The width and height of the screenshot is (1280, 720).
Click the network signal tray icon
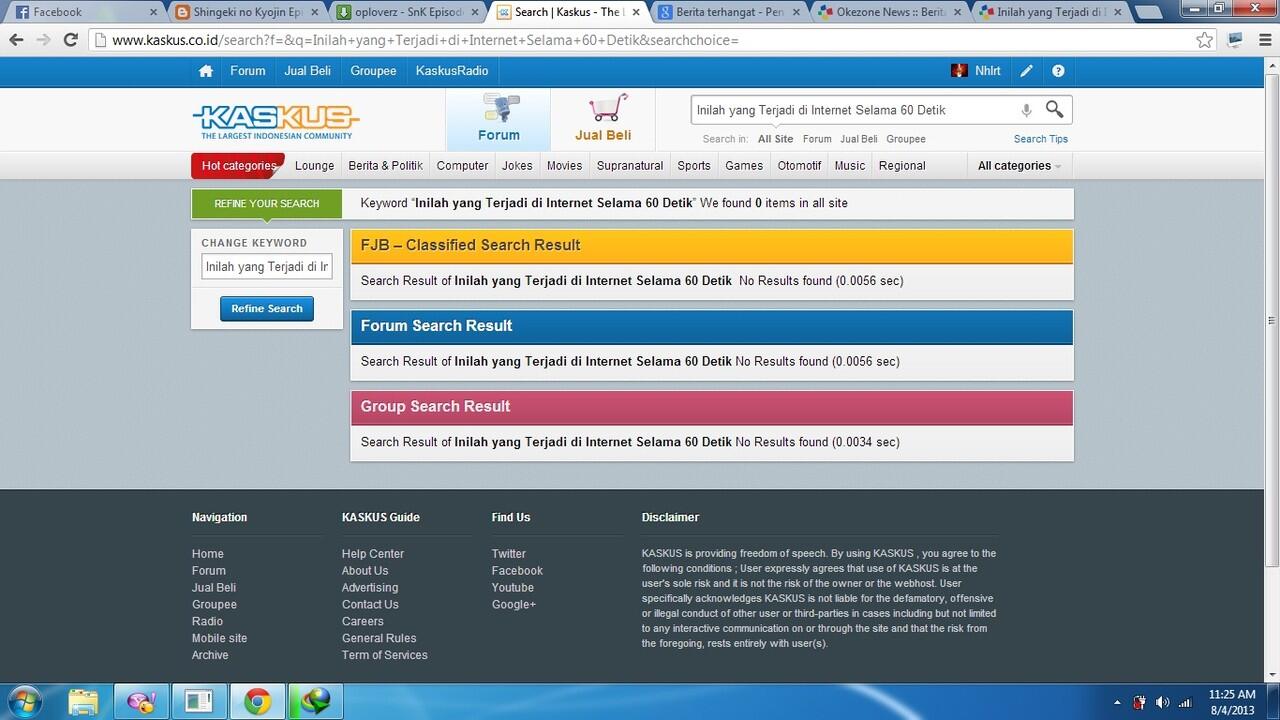click(1185, 702)
